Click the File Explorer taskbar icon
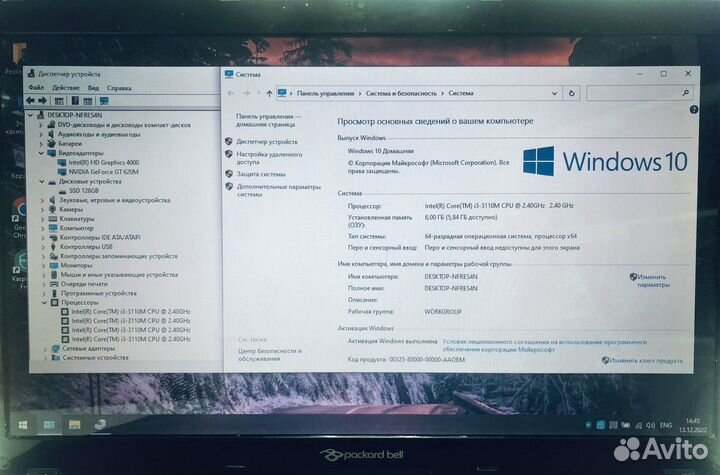The image size is (720, 475). [74, 424]
